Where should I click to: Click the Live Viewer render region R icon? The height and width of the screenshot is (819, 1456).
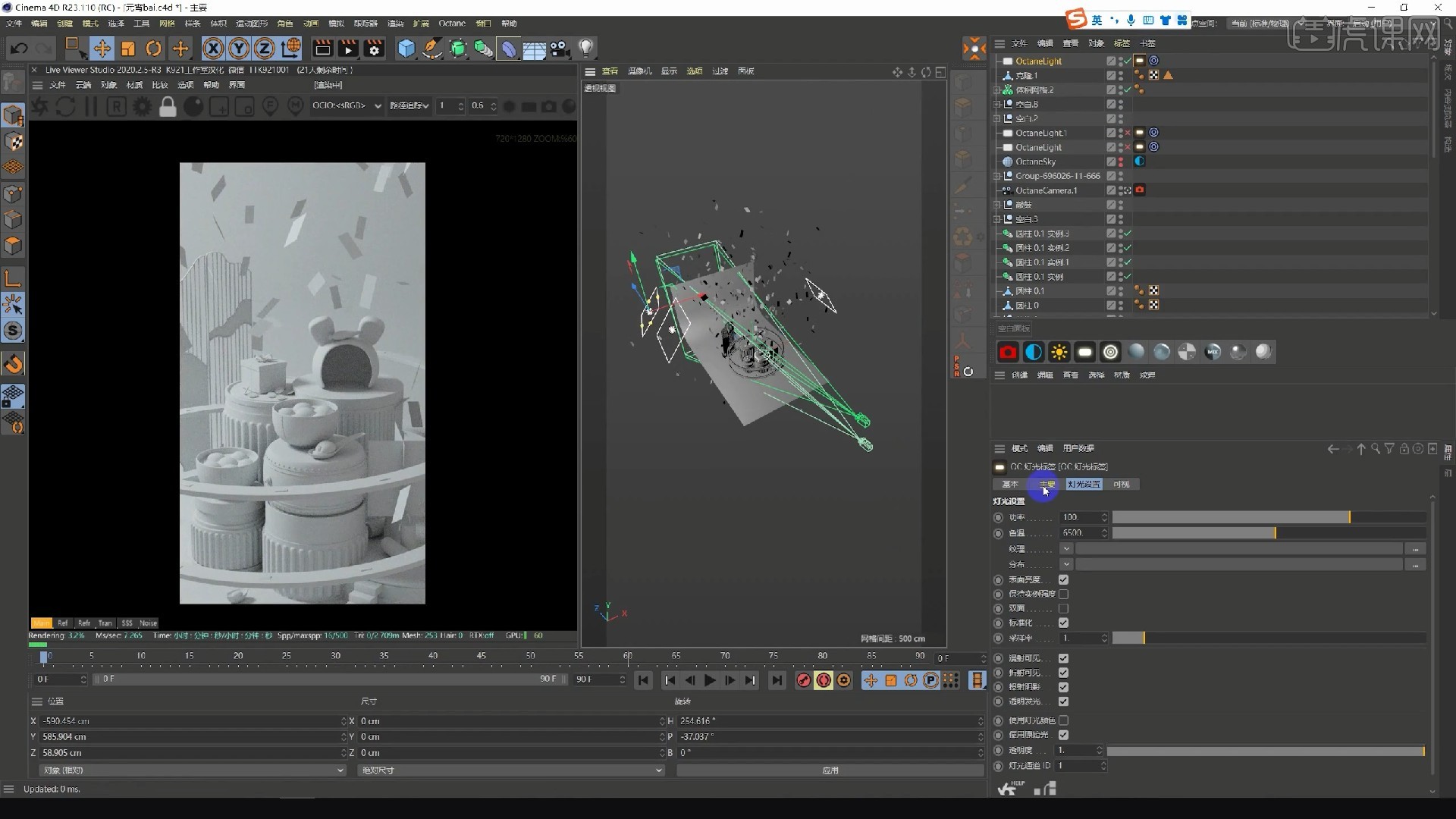[x=116, y=106]
